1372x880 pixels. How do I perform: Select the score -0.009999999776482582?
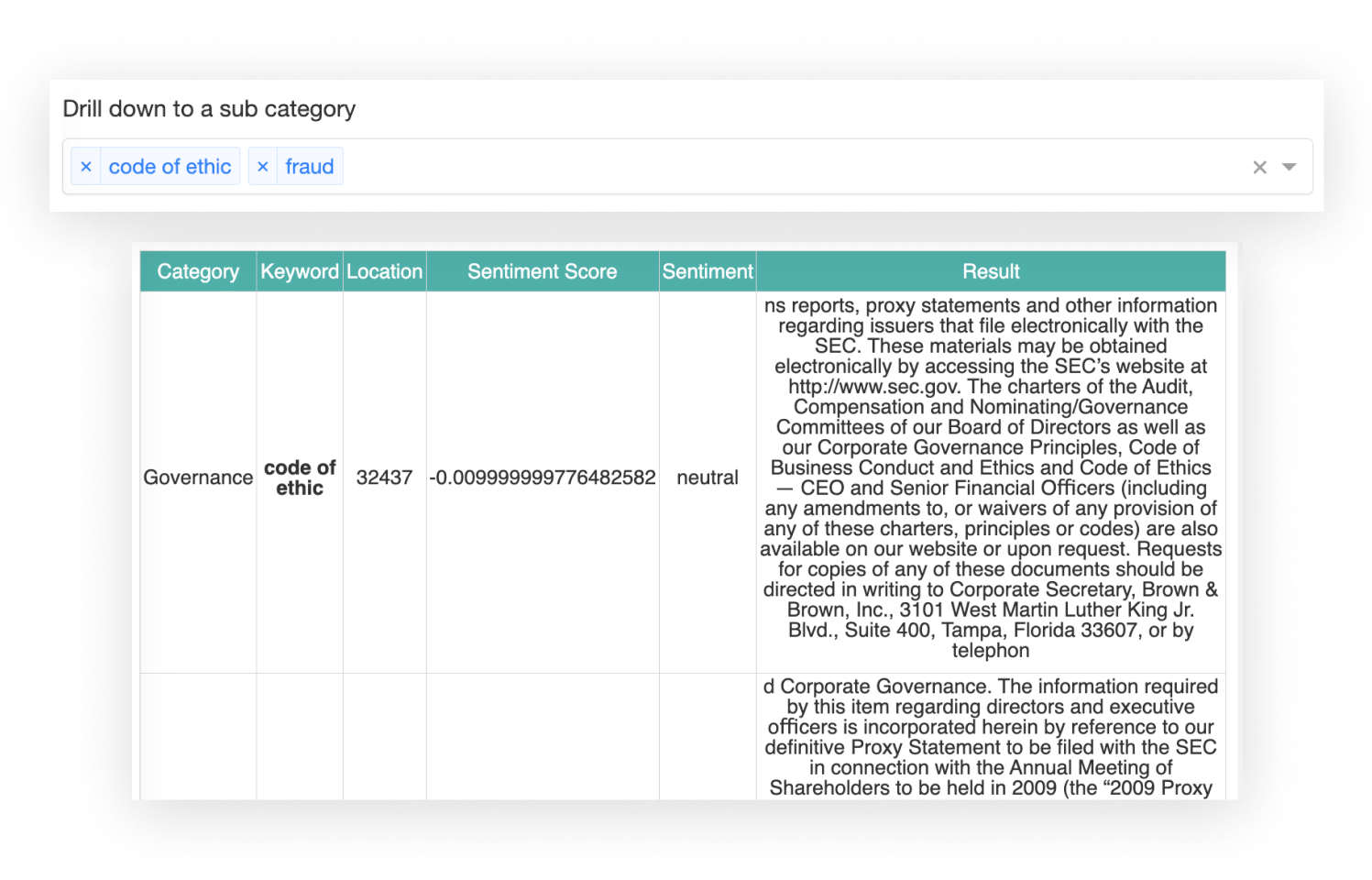(x=543, y=478)
